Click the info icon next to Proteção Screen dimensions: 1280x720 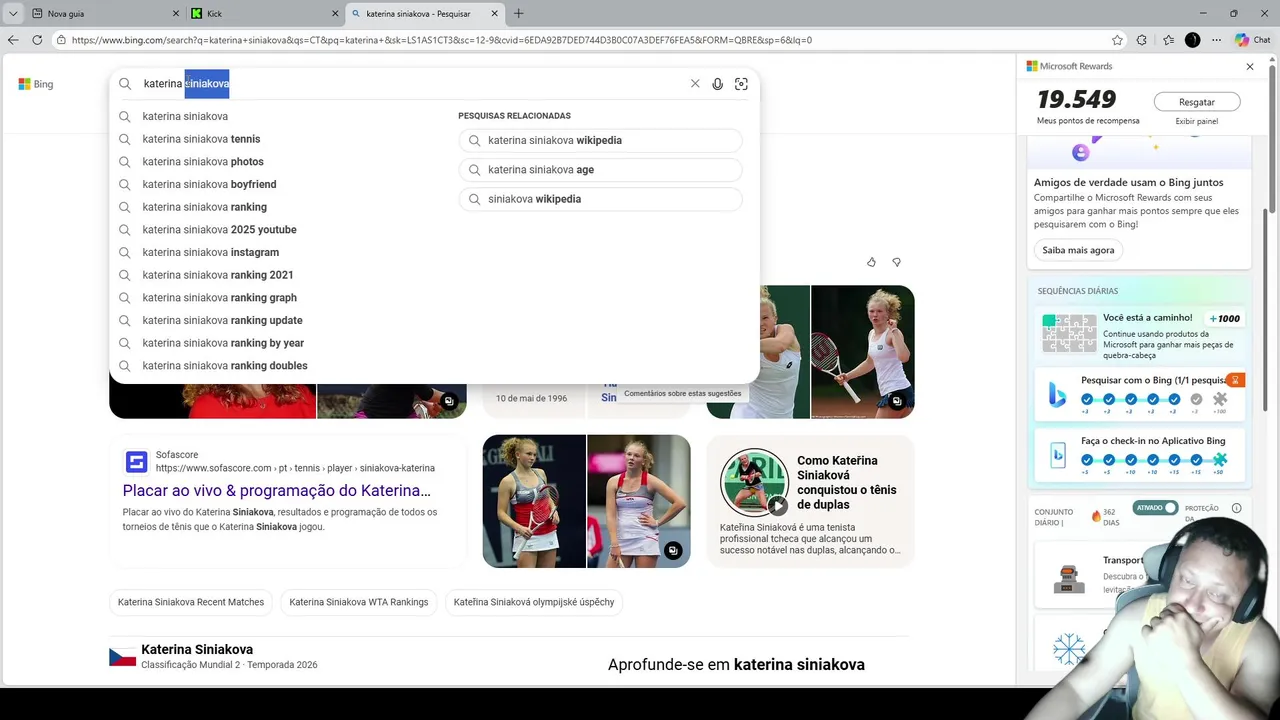1237,508
